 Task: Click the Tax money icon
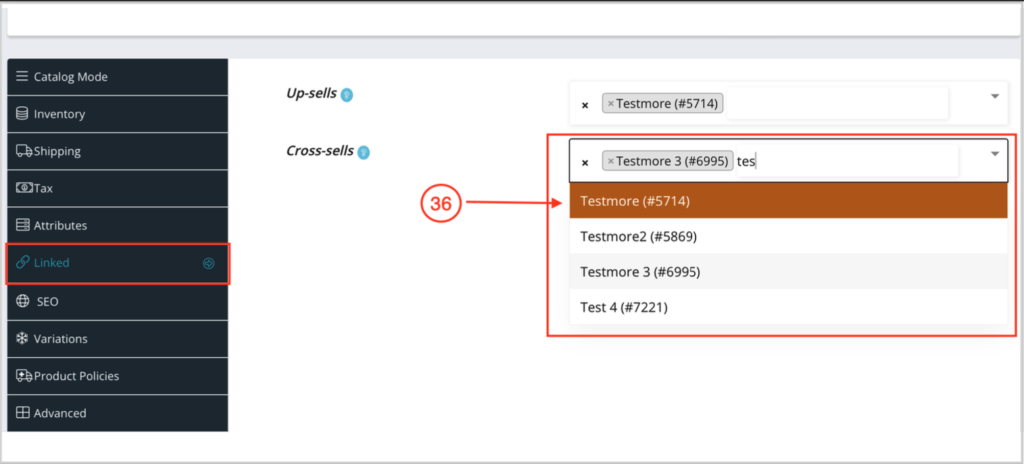click(24, 188)
